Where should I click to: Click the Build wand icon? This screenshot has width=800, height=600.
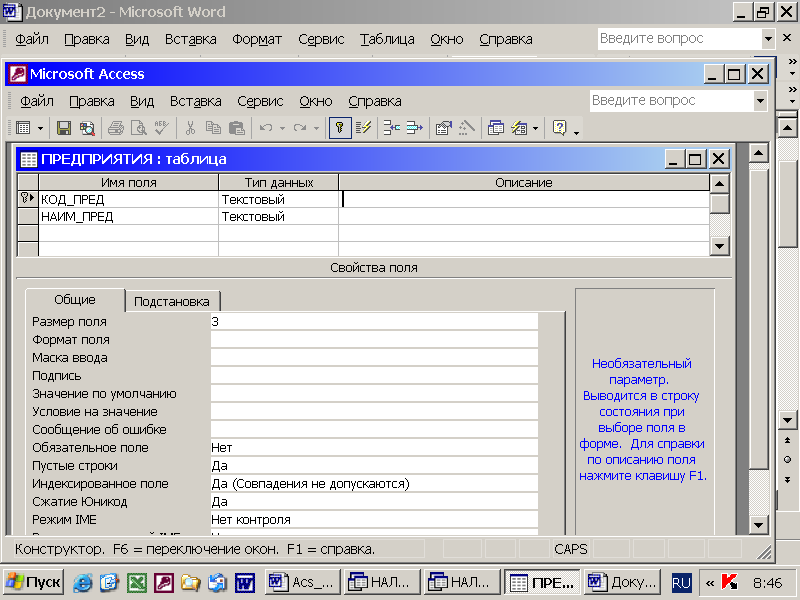click(x=466, y=128)
